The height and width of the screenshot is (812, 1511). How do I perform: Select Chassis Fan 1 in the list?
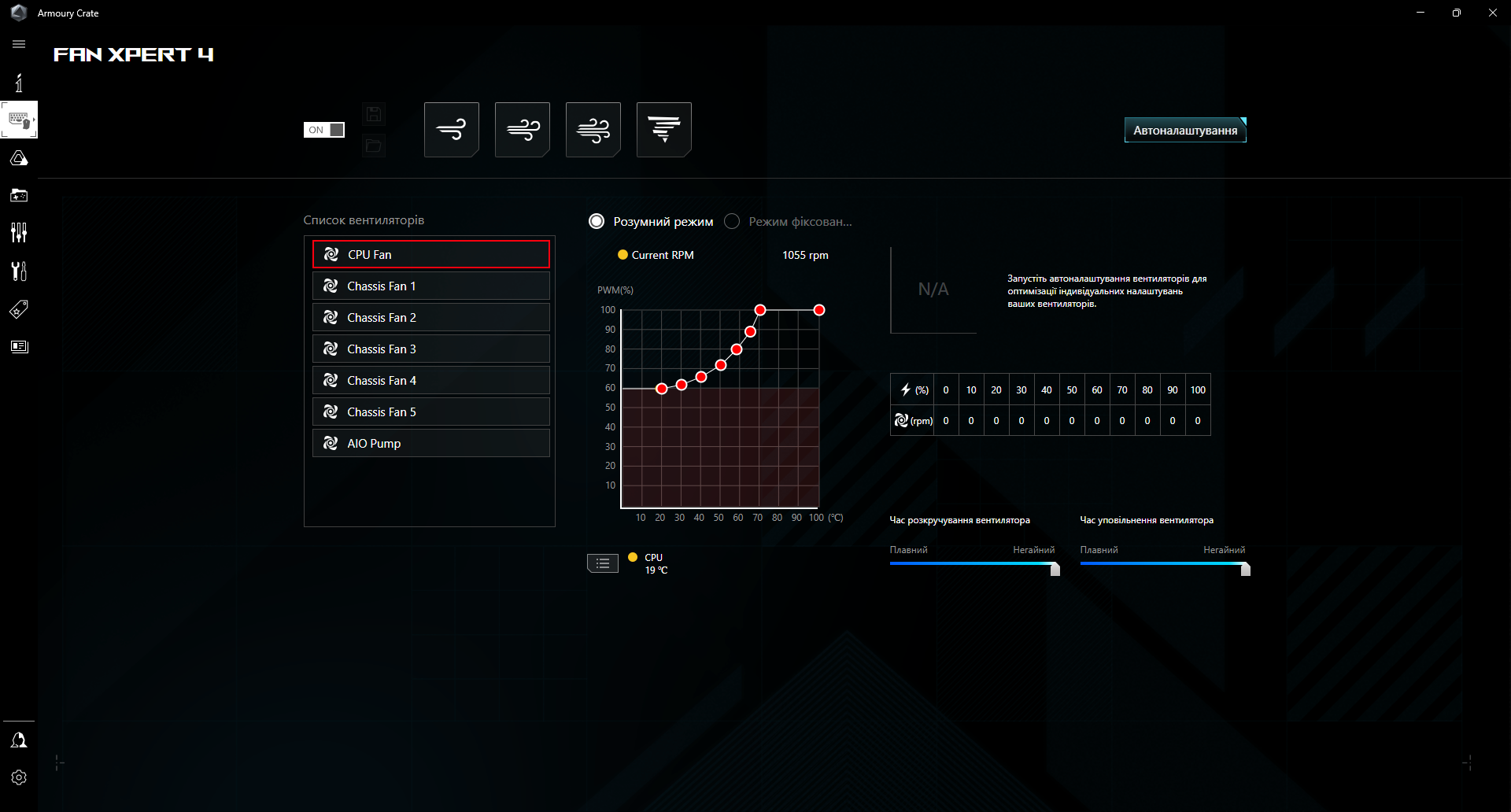click(431, 286)
